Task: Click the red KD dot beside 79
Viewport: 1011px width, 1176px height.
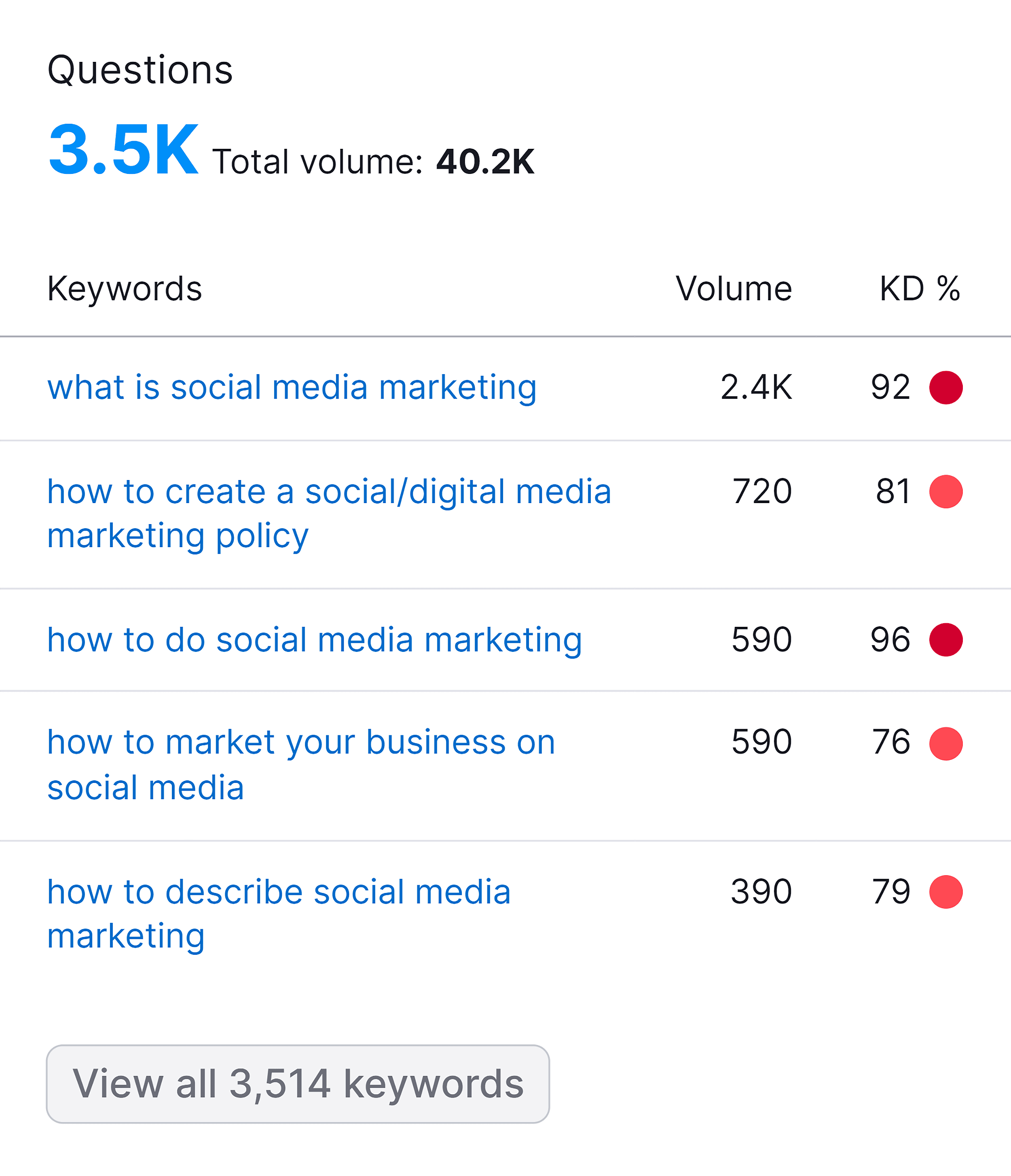Action: click(946, 892)
